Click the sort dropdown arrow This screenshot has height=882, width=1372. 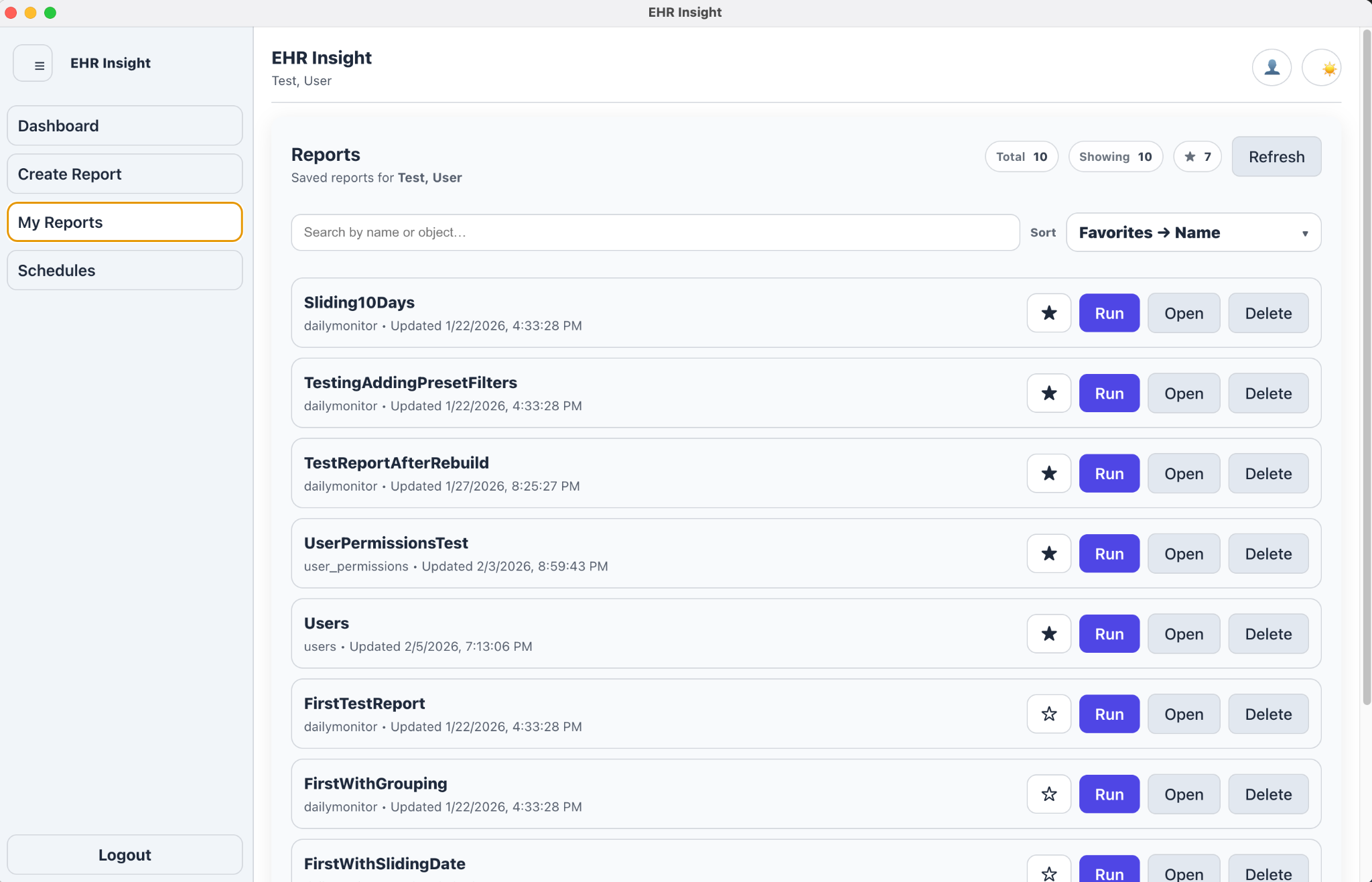click(1304, 234)
